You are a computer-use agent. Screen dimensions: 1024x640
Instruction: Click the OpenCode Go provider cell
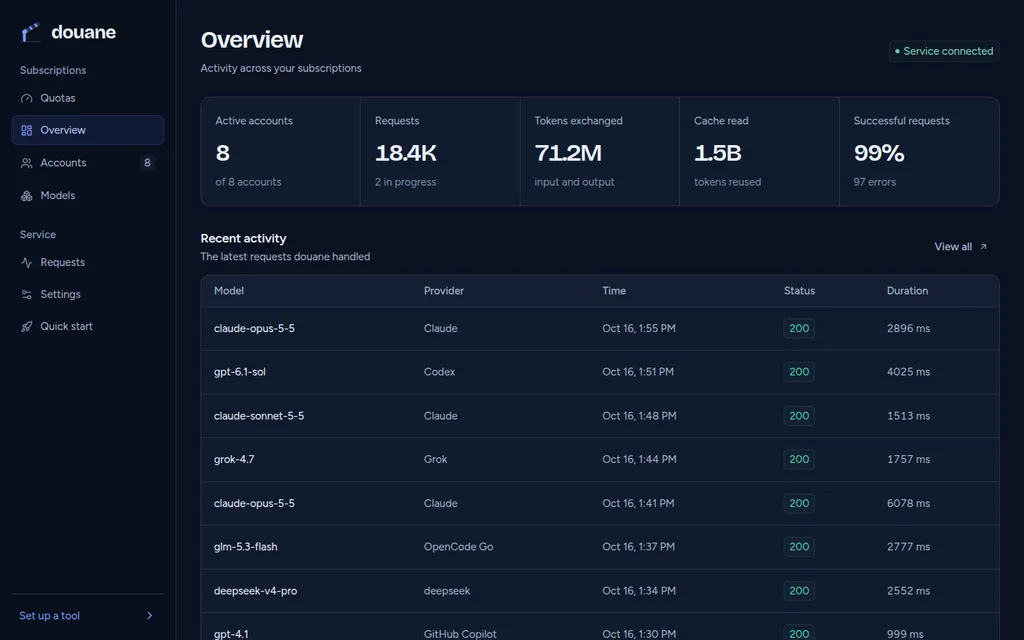(458, 547)
